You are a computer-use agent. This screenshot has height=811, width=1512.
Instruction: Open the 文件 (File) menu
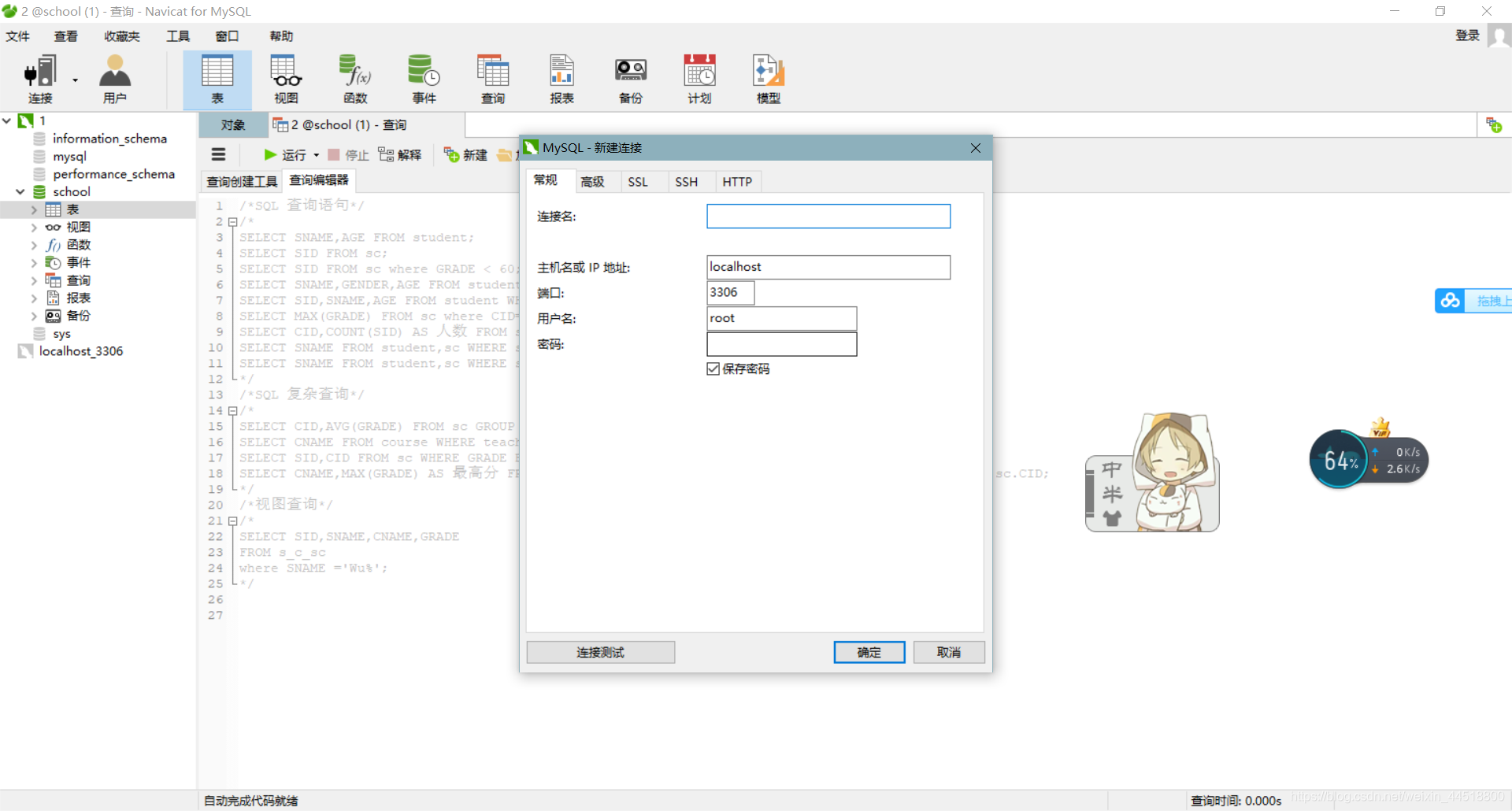[18, 36]
